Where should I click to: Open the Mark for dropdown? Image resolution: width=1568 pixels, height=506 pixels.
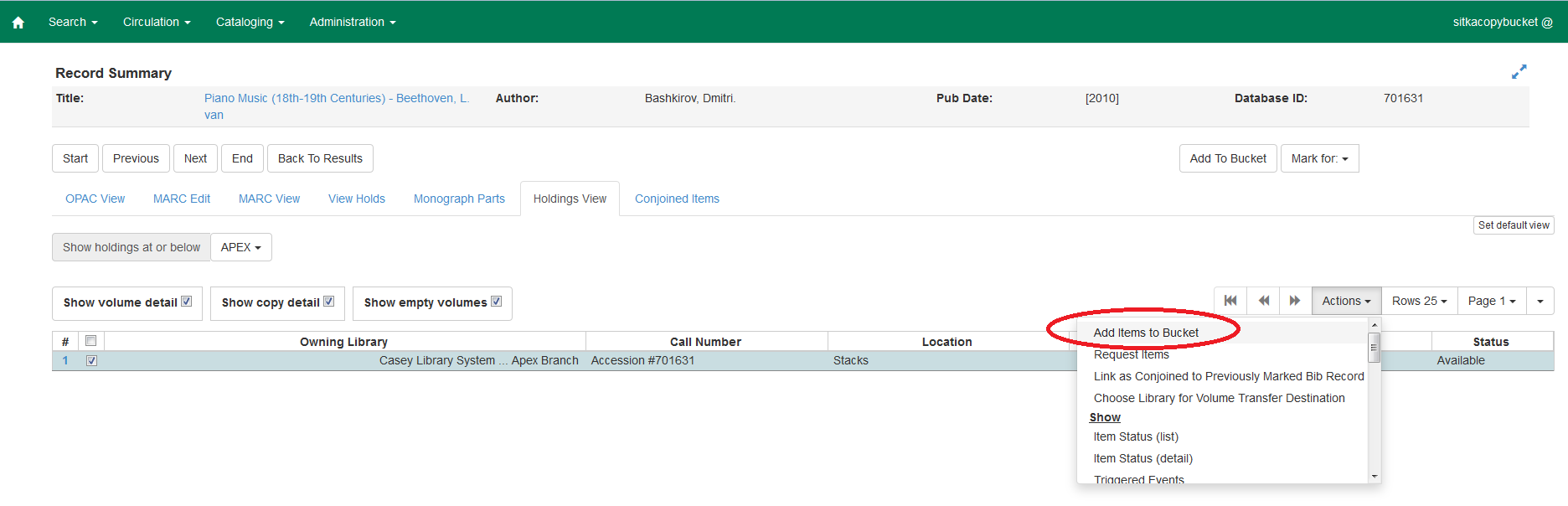pyautogui.click(x=1319, y=158)
